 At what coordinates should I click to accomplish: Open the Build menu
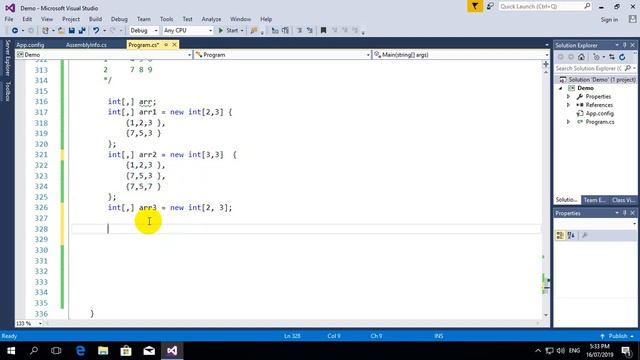(95, 19)
